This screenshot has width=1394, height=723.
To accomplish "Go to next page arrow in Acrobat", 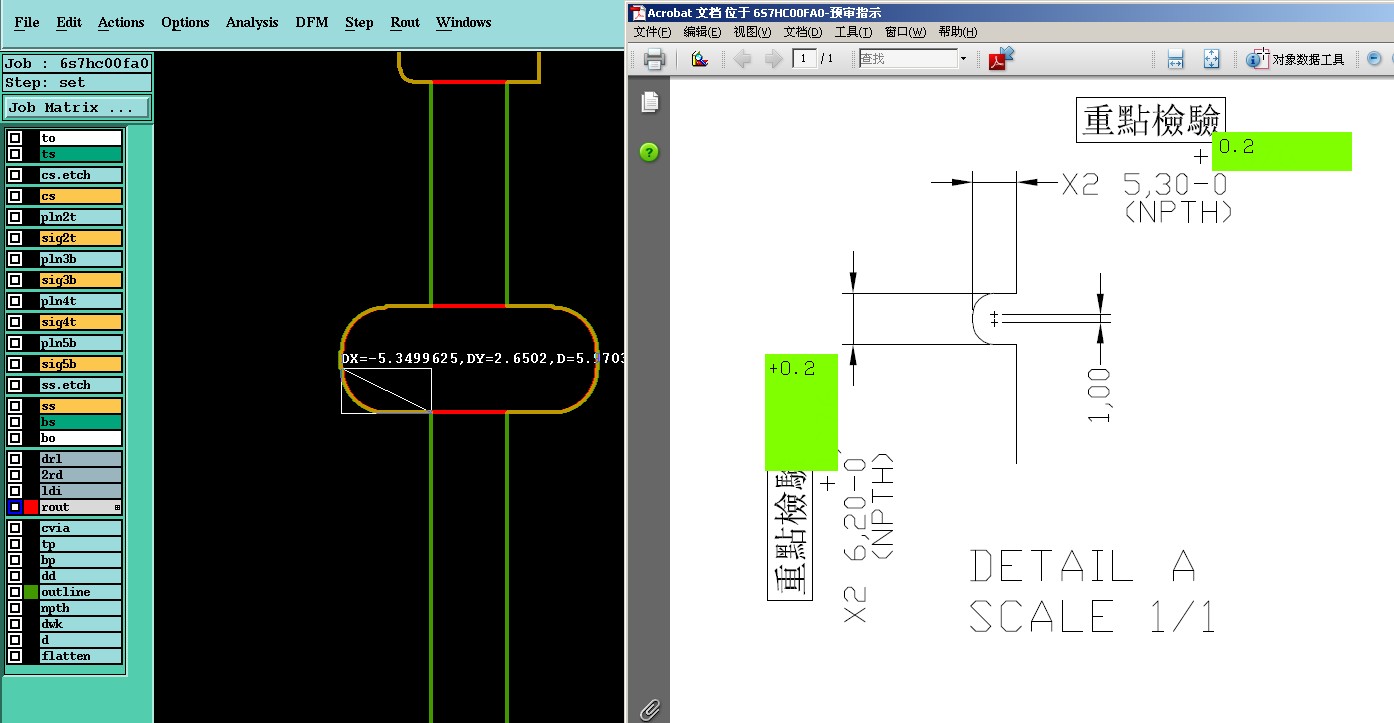I will click(x=772, y=59).
